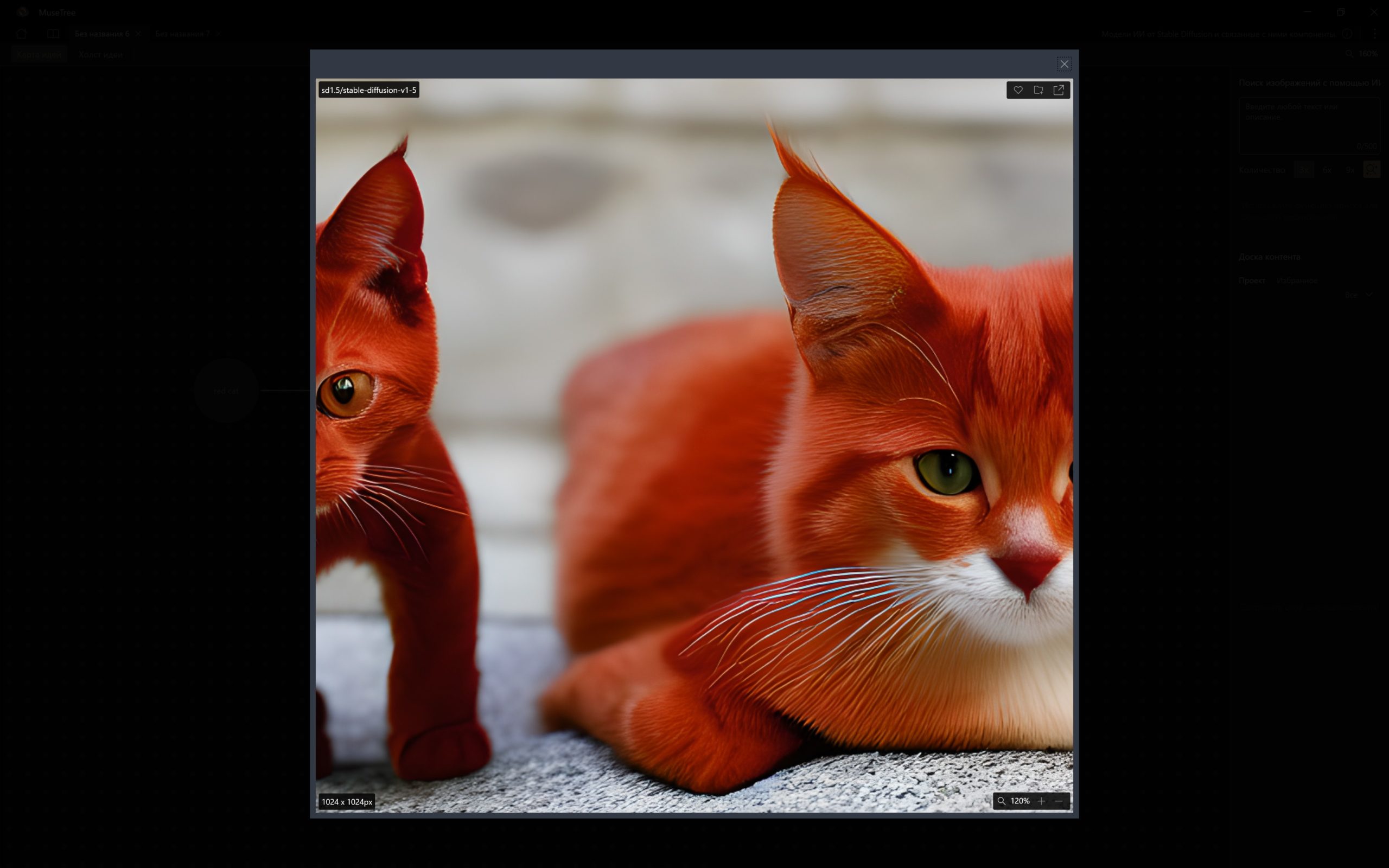Restore down the MuseTree window
Screen dimensions: 1389x868
point(1341,12)
